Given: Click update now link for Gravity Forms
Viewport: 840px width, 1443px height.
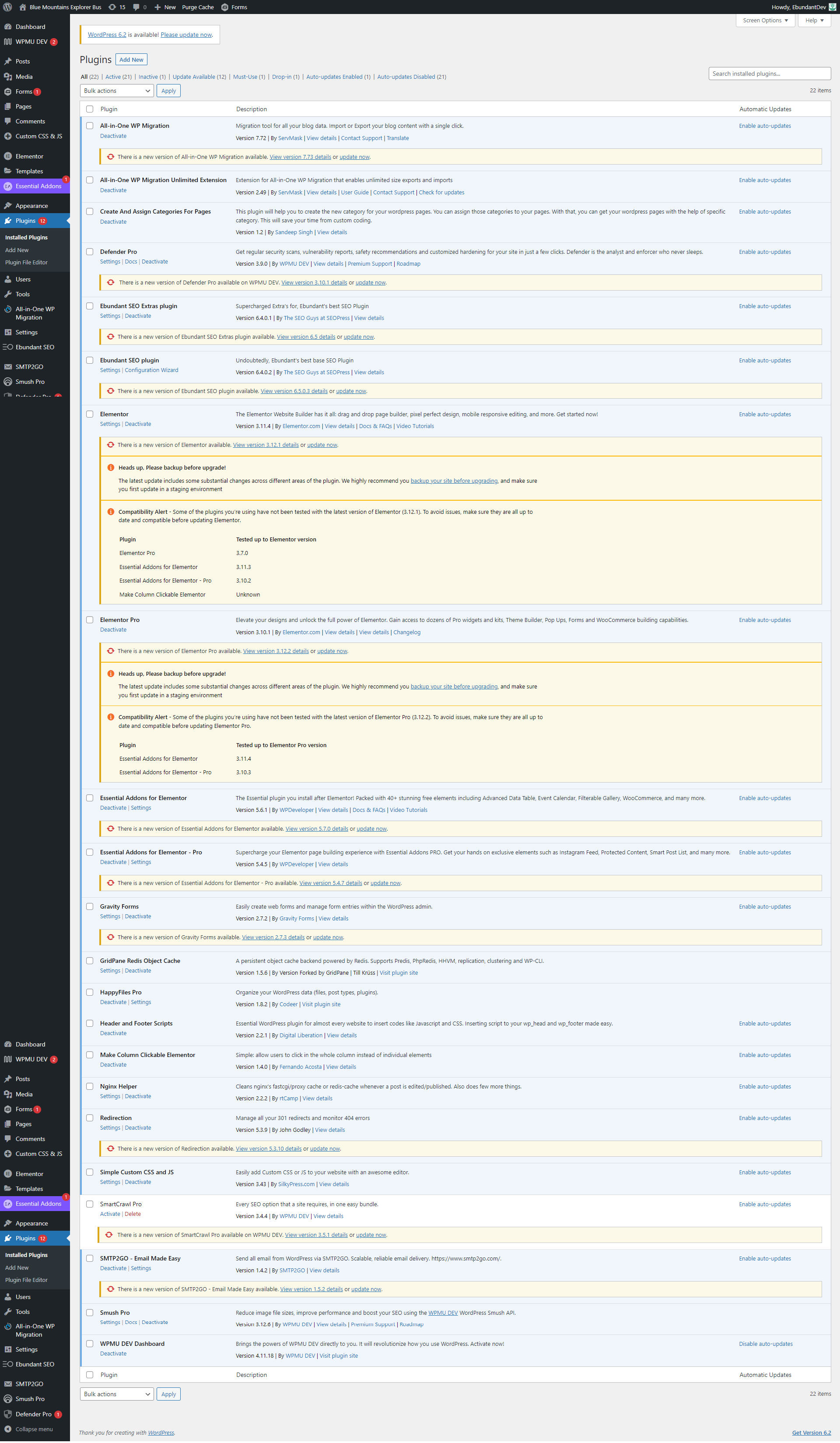Looking at the screenshot, I should coord(328,937).
